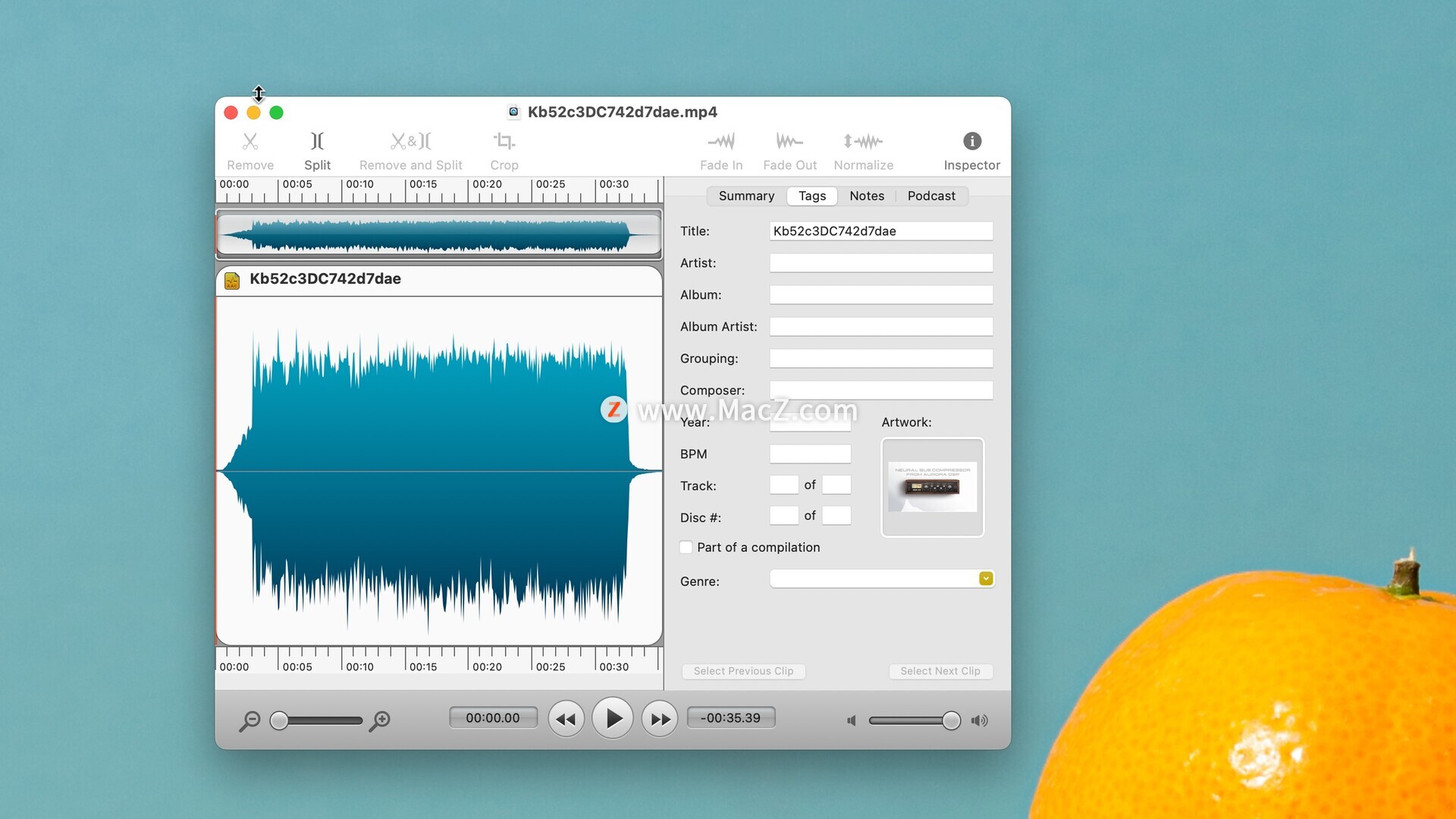Click Select Next Clip button
Image resolution: width=1456 pixels, height=819 pixels.
[940, 671]
